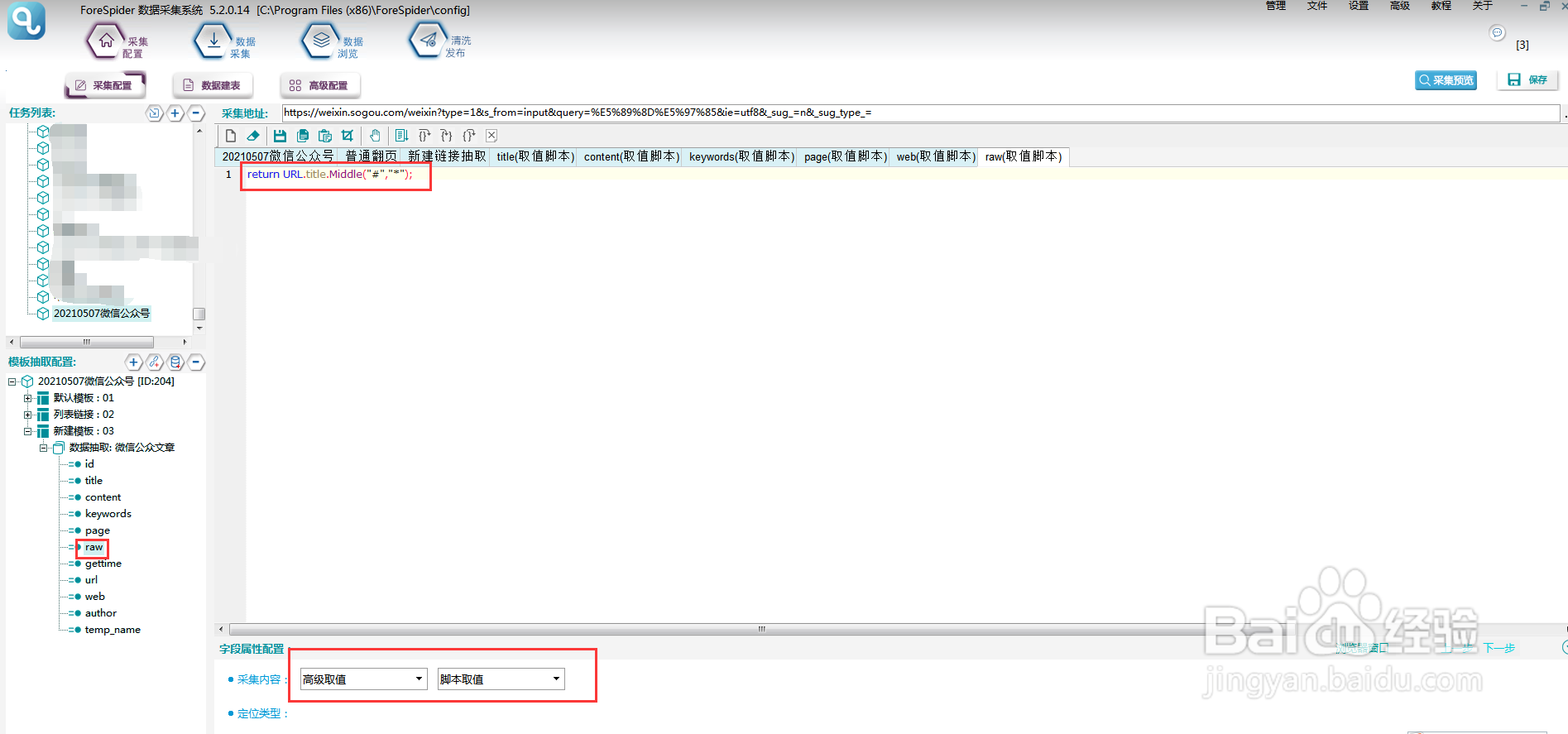Select the hand tool in script toolbar
Viewport: 1568px width, 734px height.
[375, 136]
